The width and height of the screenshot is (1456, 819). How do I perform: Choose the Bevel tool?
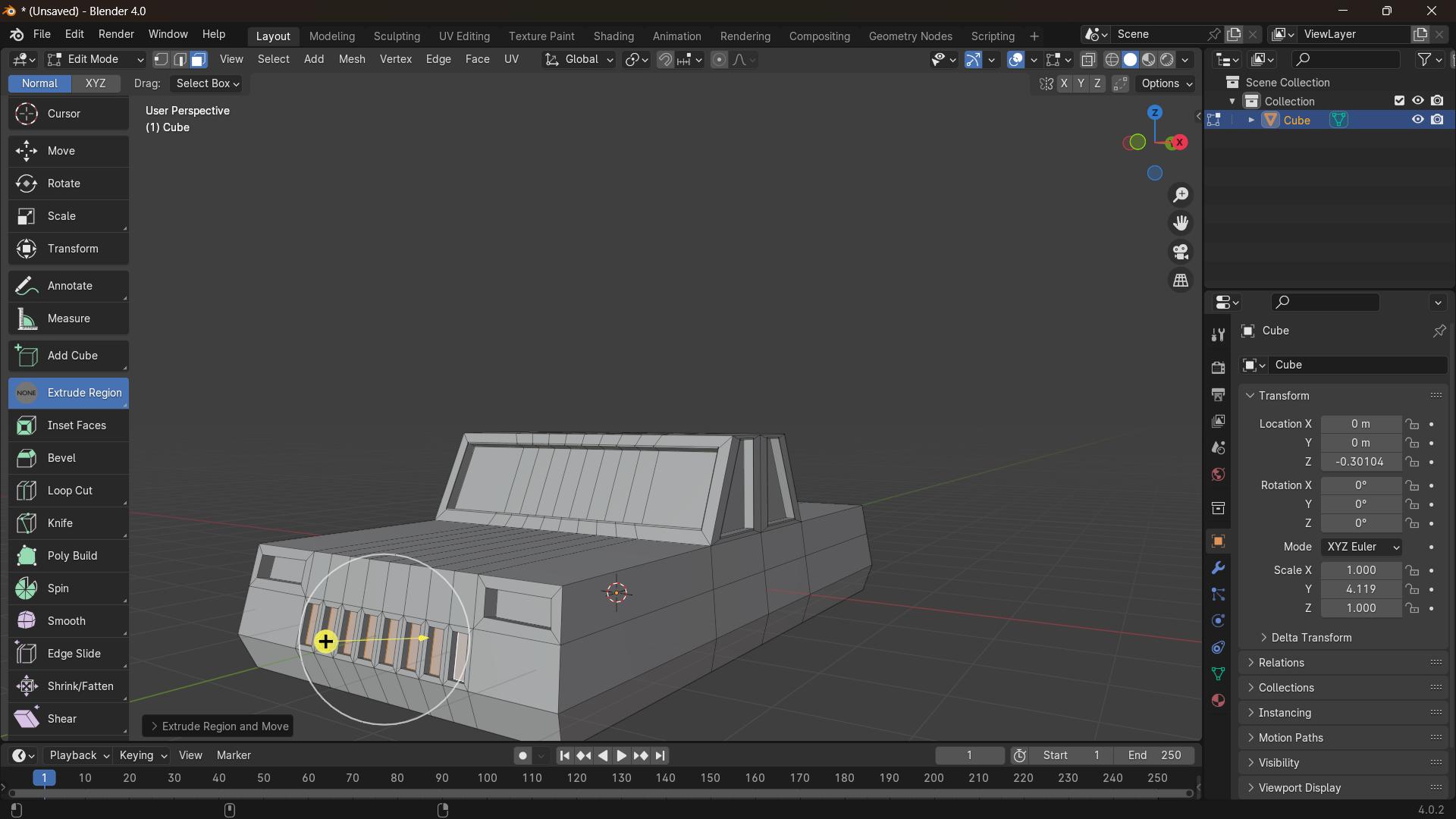point(69,458)
